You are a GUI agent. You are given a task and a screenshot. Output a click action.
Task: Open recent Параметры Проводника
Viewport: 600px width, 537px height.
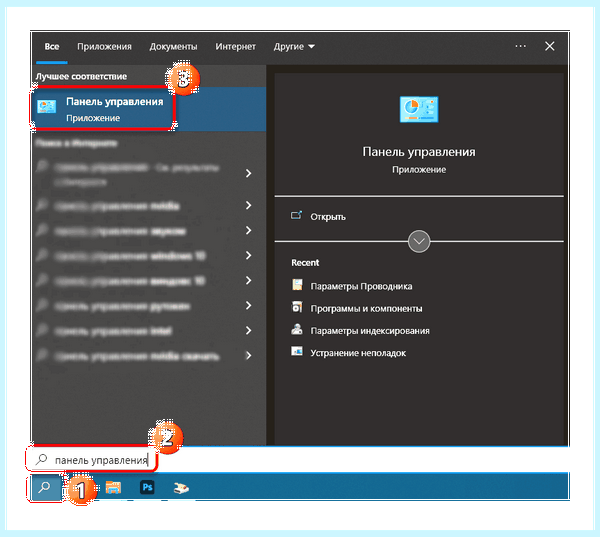361,286
